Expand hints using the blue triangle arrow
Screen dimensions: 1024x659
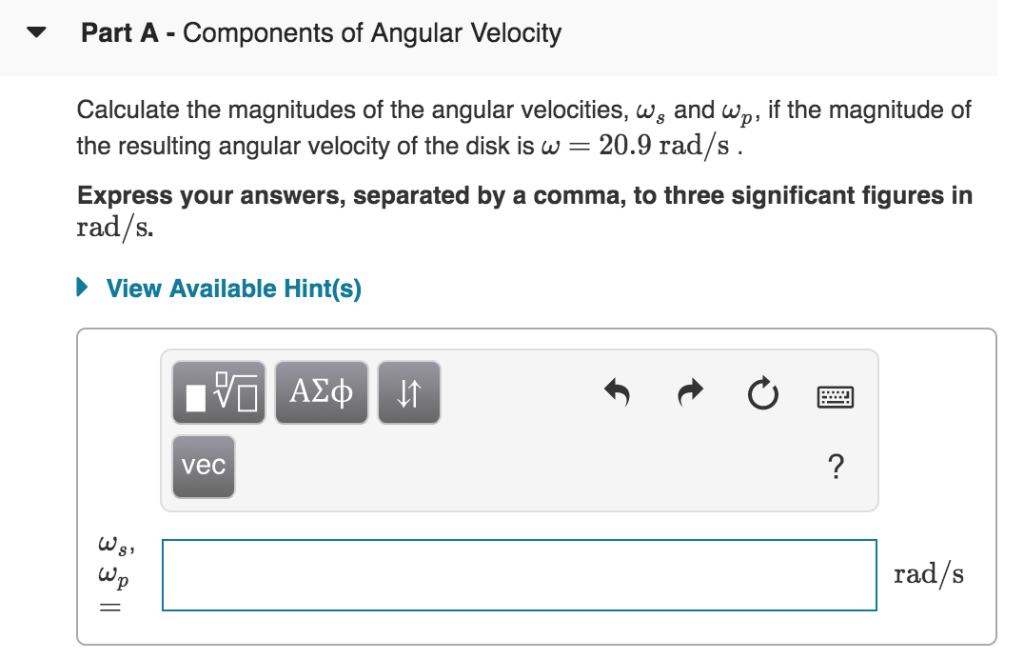(82, 287)
